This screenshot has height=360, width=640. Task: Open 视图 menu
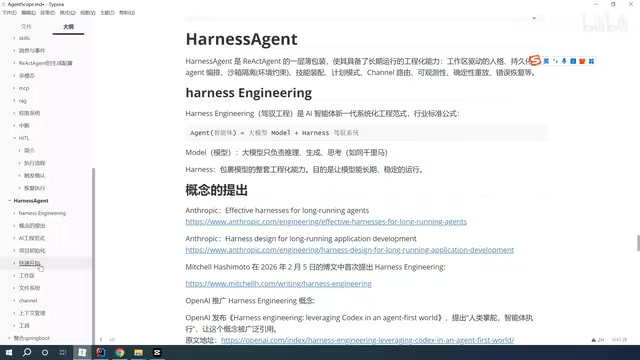(x=87, y=13)
